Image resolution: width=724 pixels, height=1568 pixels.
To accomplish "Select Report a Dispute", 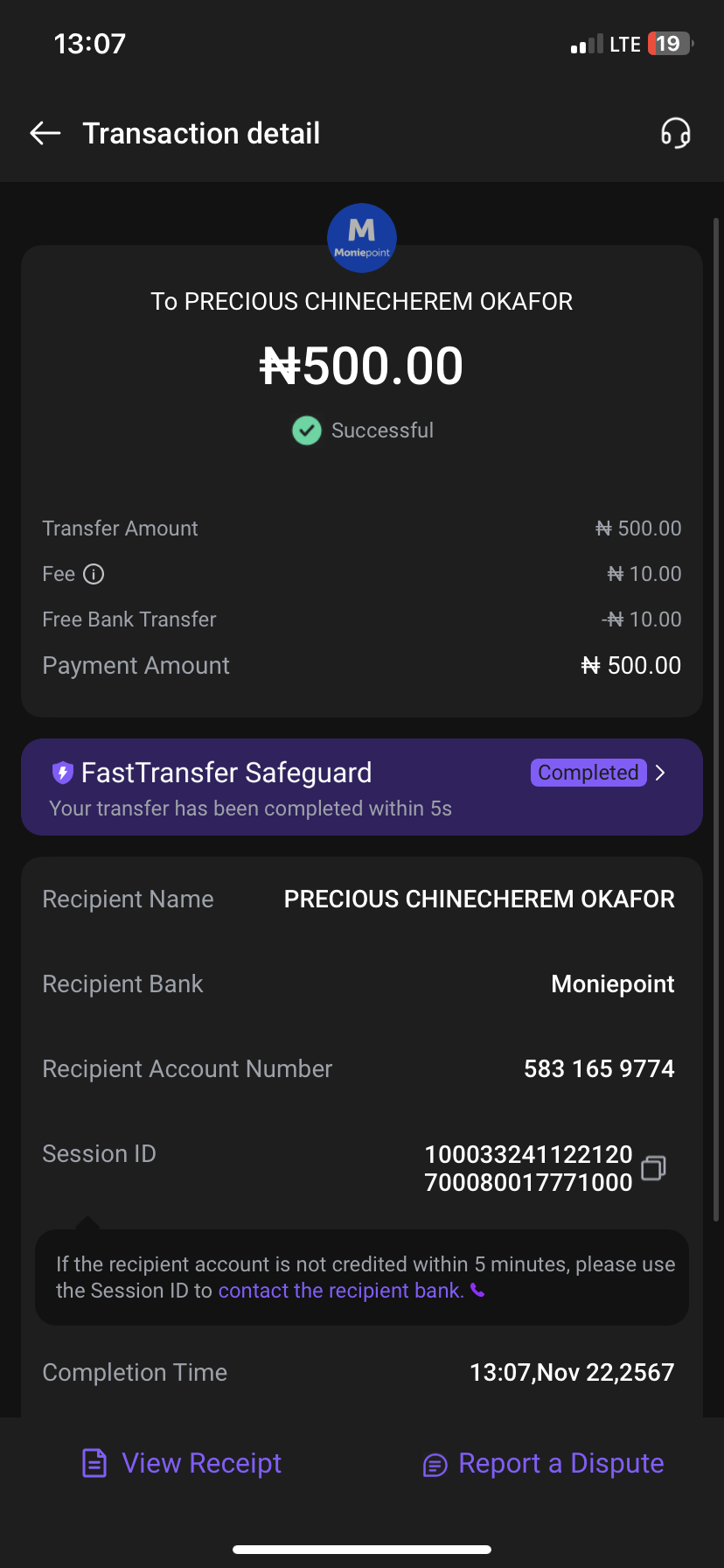I will [x=560, y=1463].
